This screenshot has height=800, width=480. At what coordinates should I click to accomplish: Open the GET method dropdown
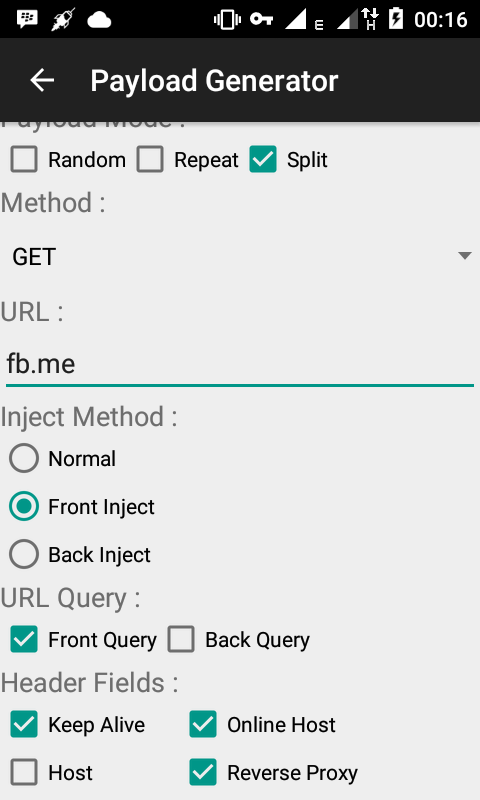tap(240, 256)
